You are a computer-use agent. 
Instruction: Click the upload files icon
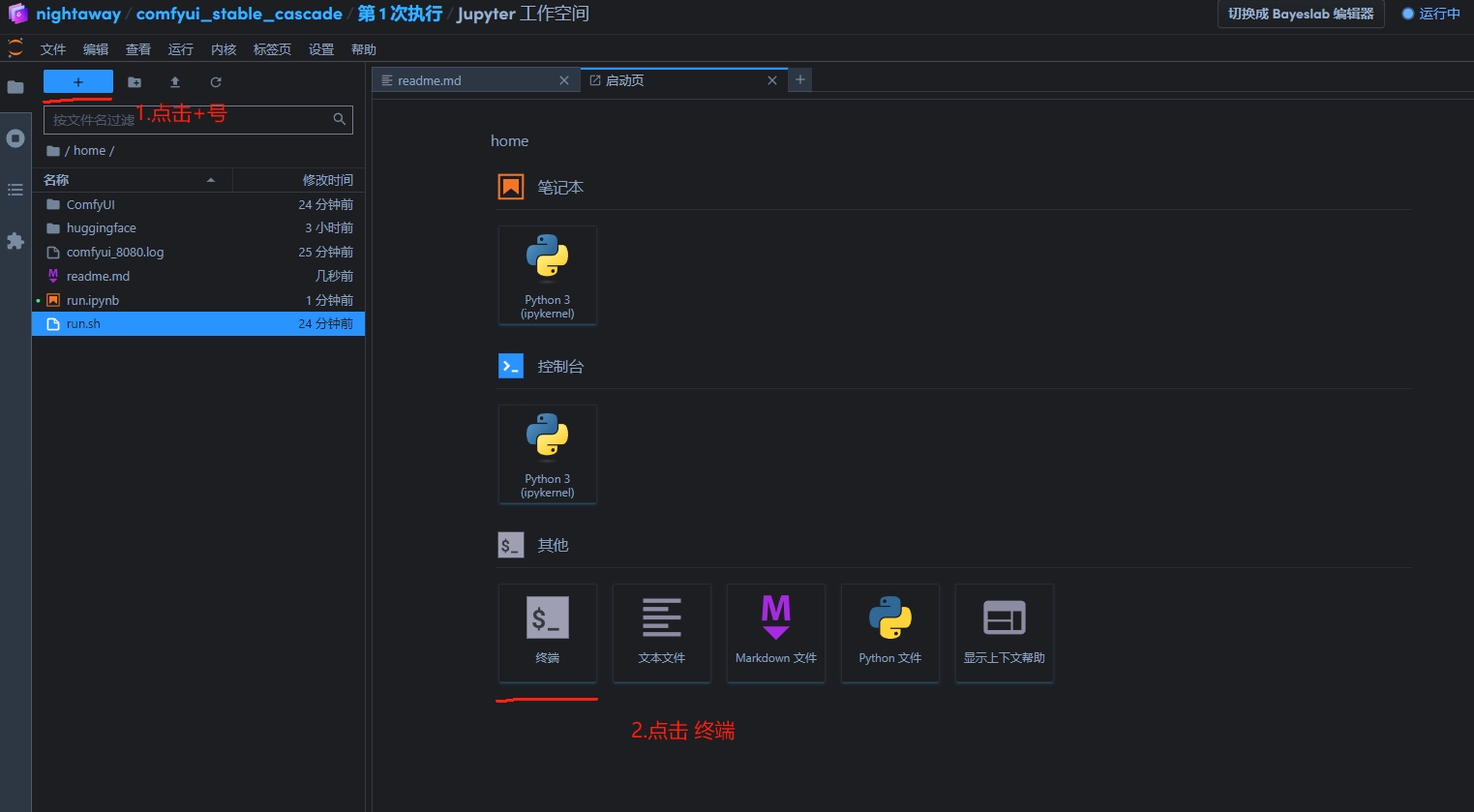click(175, 82)
